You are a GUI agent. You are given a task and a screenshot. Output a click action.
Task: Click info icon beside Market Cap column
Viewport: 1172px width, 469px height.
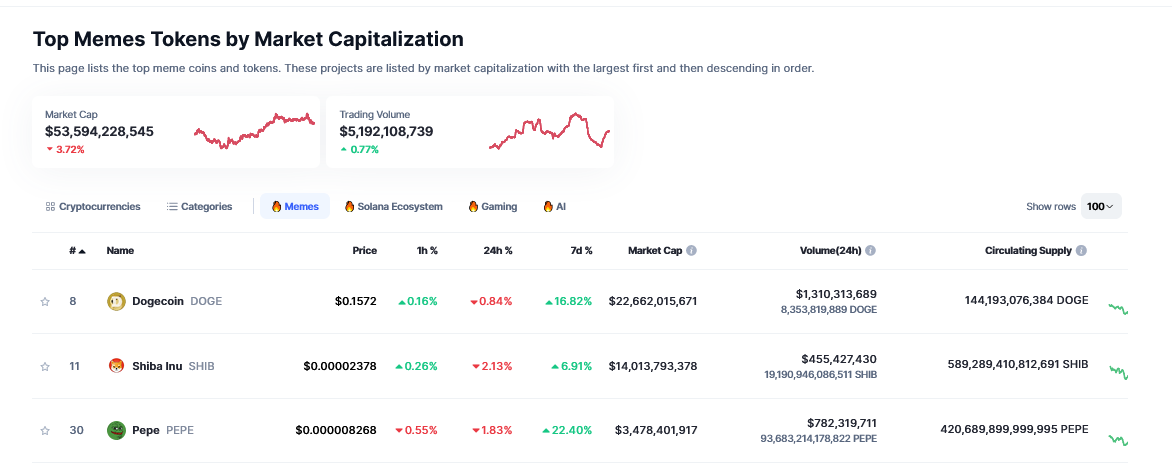pyautogui.click(x=691, y=251)
